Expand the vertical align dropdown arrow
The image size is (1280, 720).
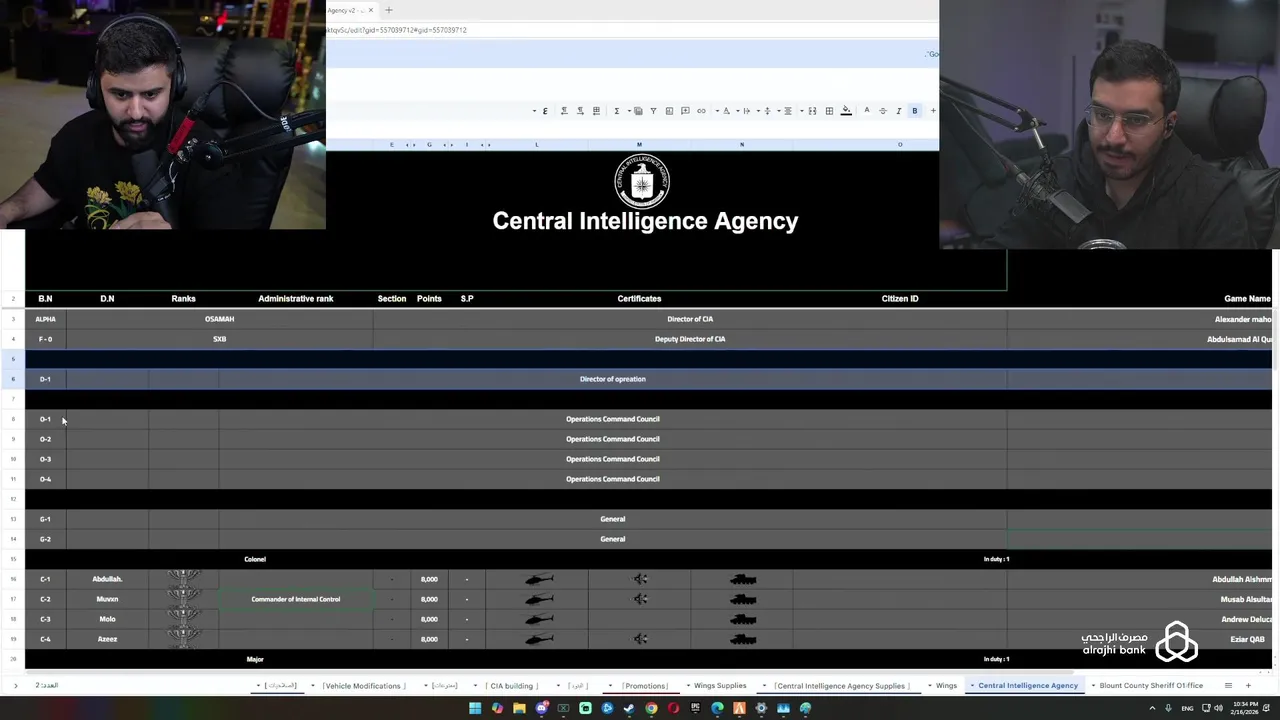[758, 111]
